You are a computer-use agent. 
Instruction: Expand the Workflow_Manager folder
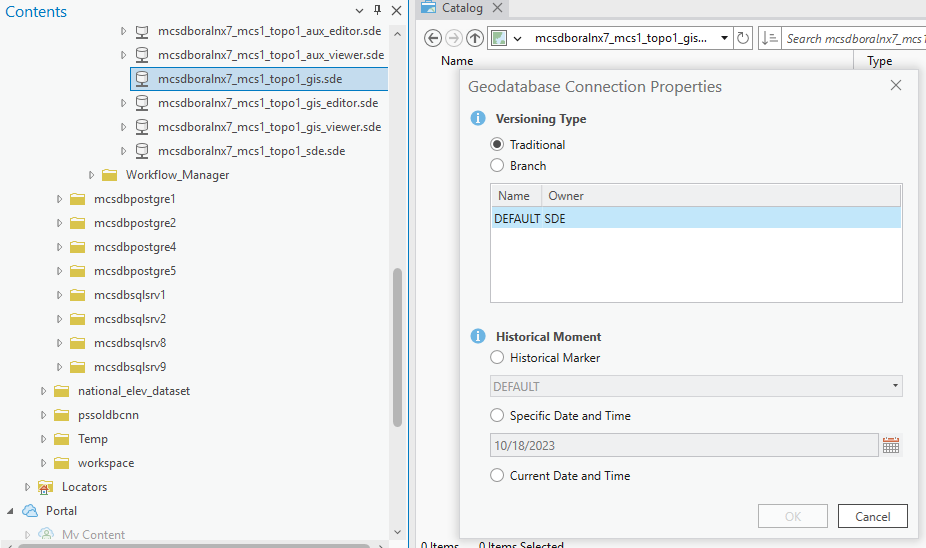coord(91,175)
